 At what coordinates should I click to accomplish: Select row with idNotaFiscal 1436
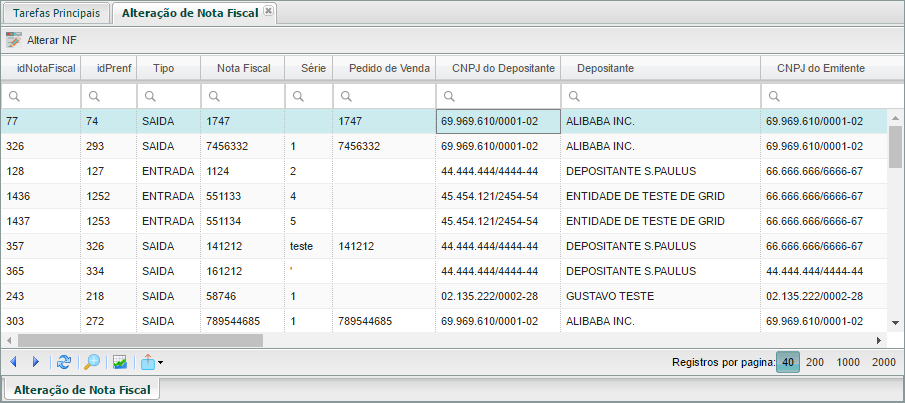click(x=444, y=196)
